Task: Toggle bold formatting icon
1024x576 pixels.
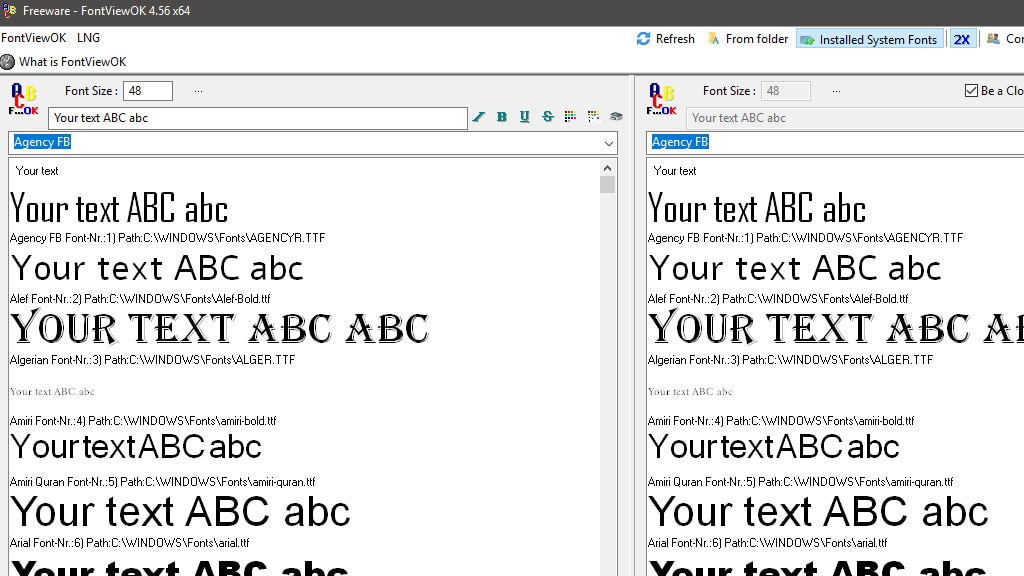Action: pyautogui.click(x=502, y=117)
